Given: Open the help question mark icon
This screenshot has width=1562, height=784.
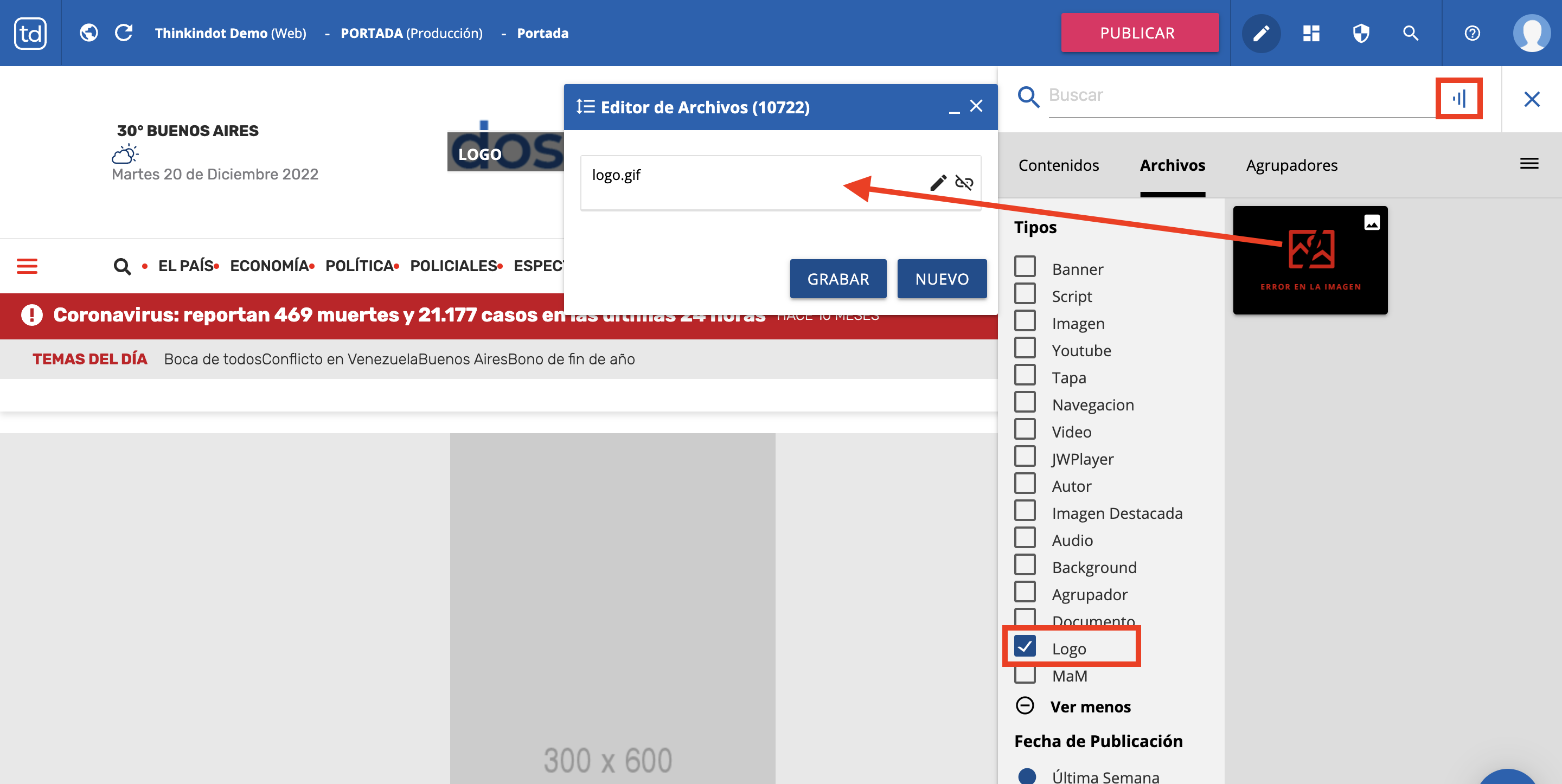Looking at the screenshot, I should (x=1473, y=33).
